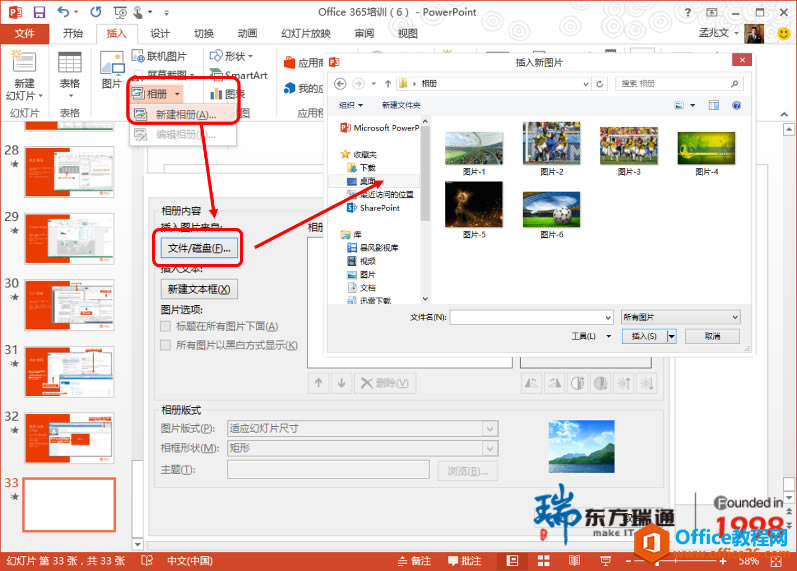Click the Insert (插入) button in dialog
This screenshot has height=571, width=797.
point(644,336)
